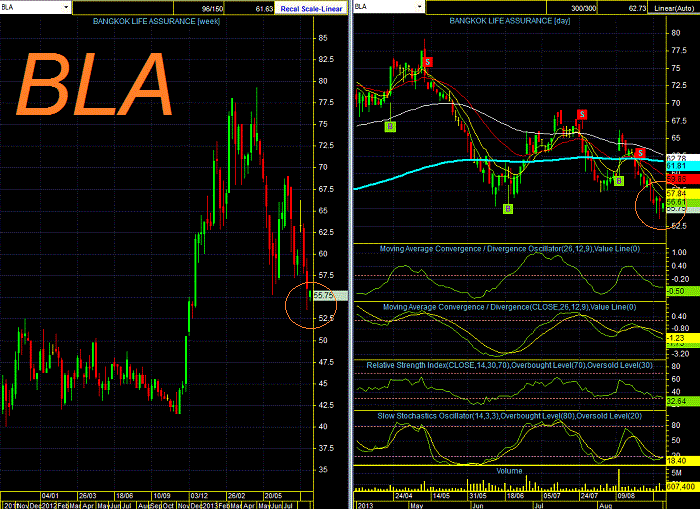Open the BLA symbol dropdown in daily chart
The height and width of the screenshot is (509, 700).
pyautogui.click(x=419, y=7)
